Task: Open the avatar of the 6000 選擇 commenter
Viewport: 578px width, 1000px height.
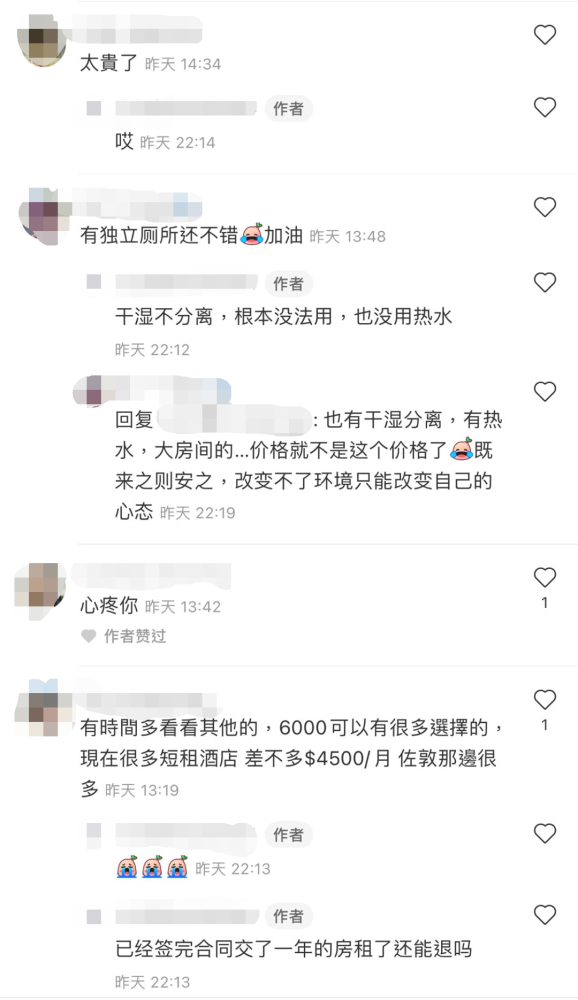Action: pos(43,708)
